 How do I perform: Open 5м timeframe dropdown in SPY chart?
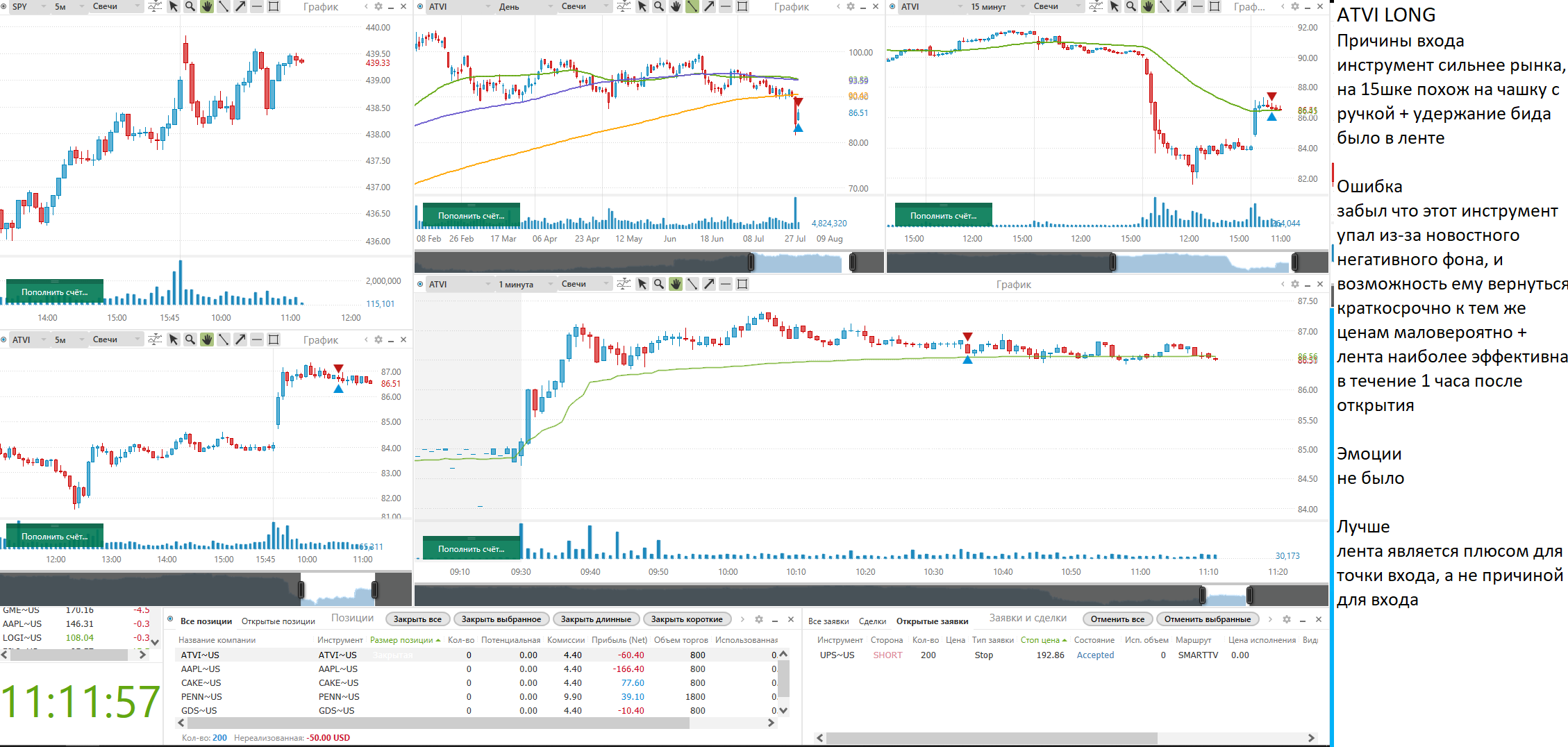(68, 6)
